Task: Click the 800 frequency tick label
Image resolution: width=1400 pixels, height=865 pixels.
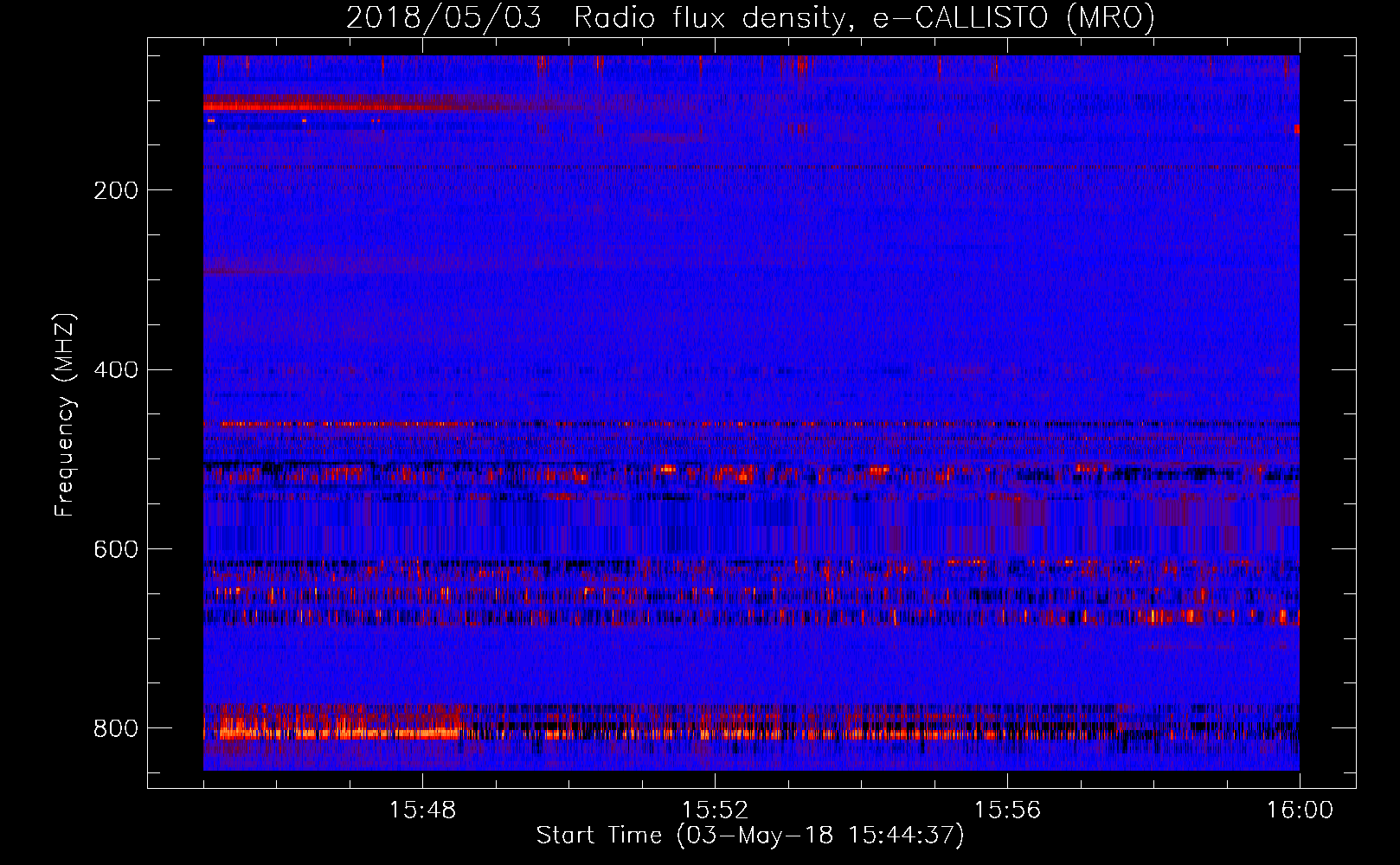Action: [116, 728]
